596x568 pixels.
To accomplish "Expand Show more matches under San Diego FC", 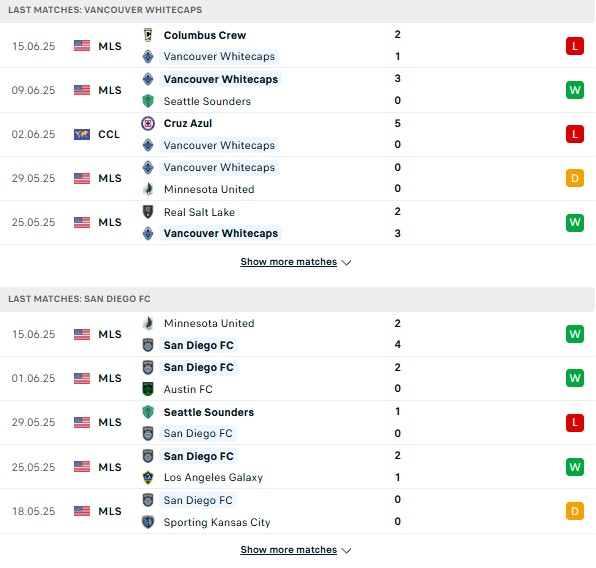I will (x=288, y=550).
